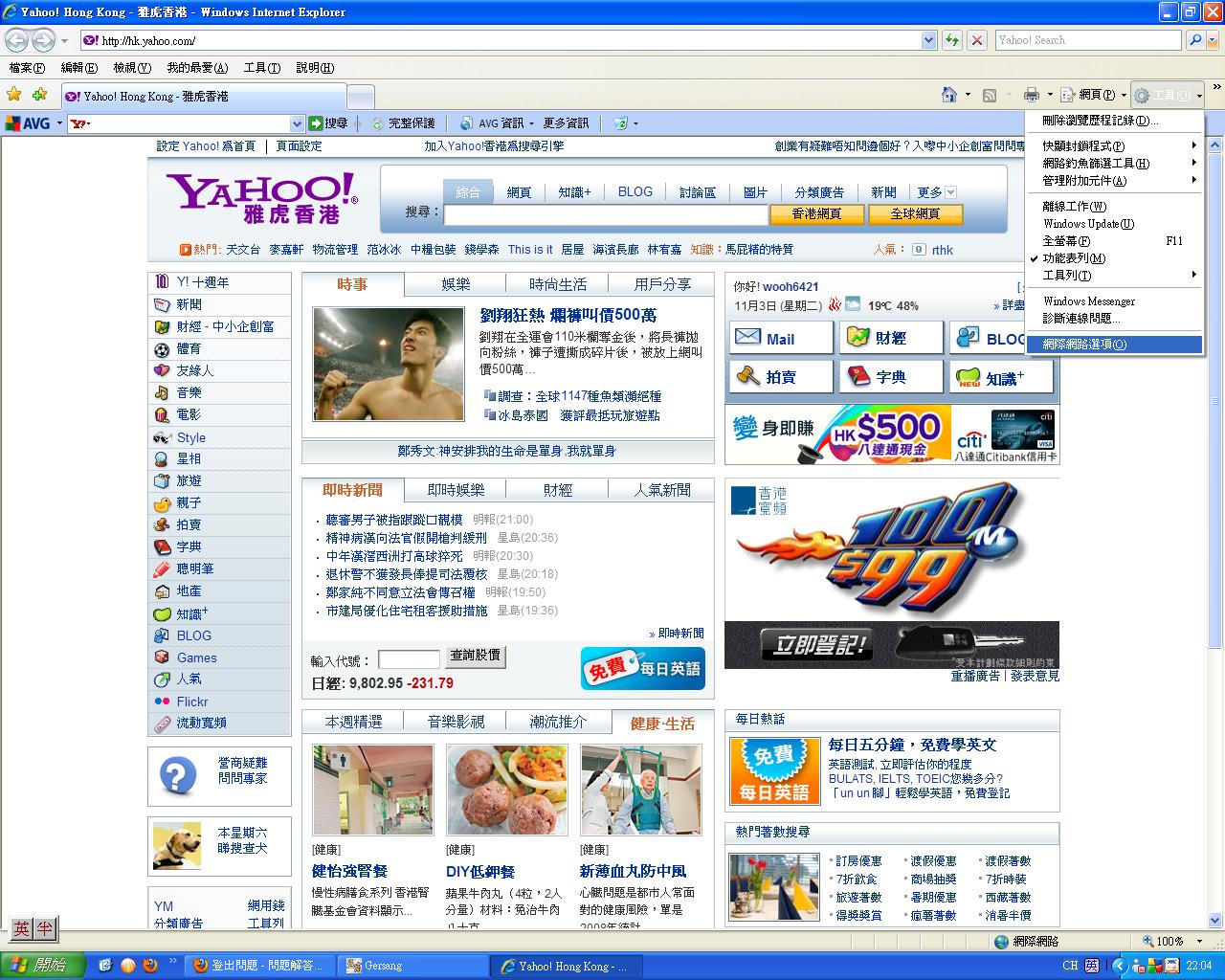Screen dimensions: 1225x980
Task: Open Favorites Center star icon
Action: coord(14,95)
